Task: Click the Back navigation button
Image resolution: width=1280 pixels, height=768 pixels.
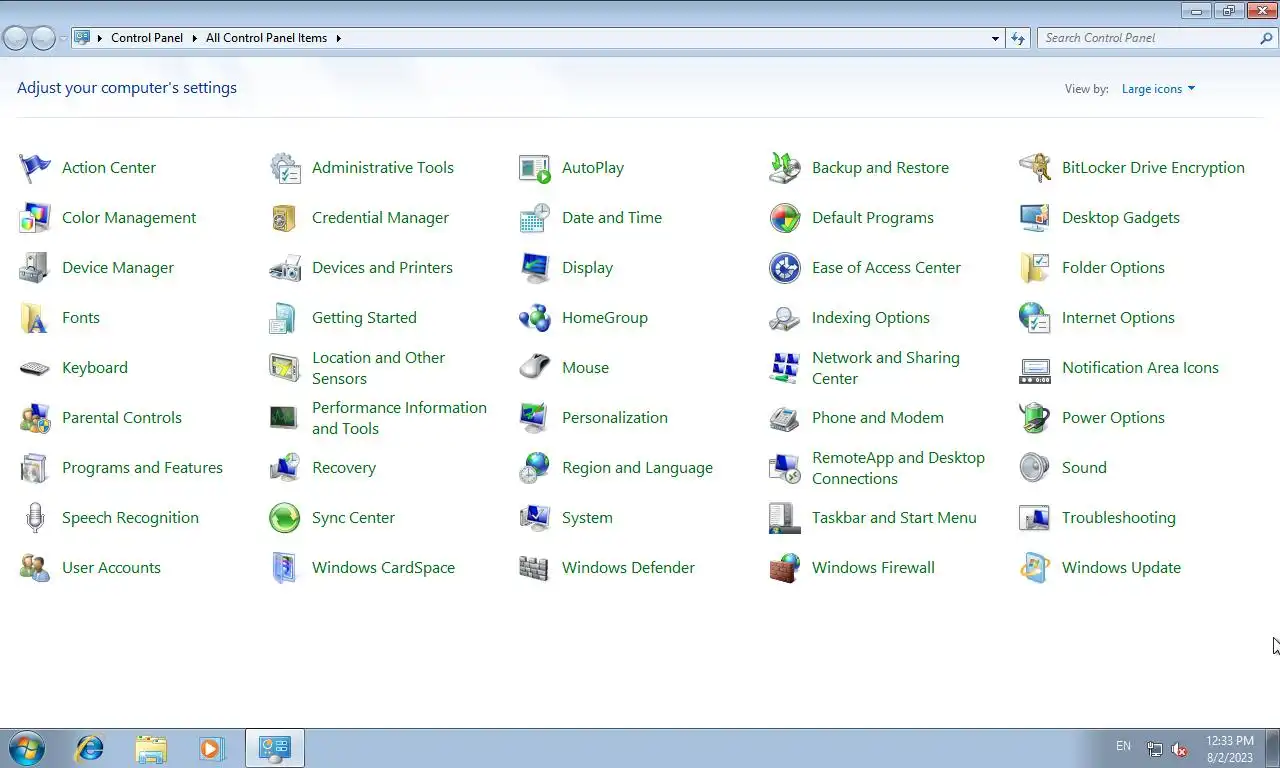Action: pos(15,38)
